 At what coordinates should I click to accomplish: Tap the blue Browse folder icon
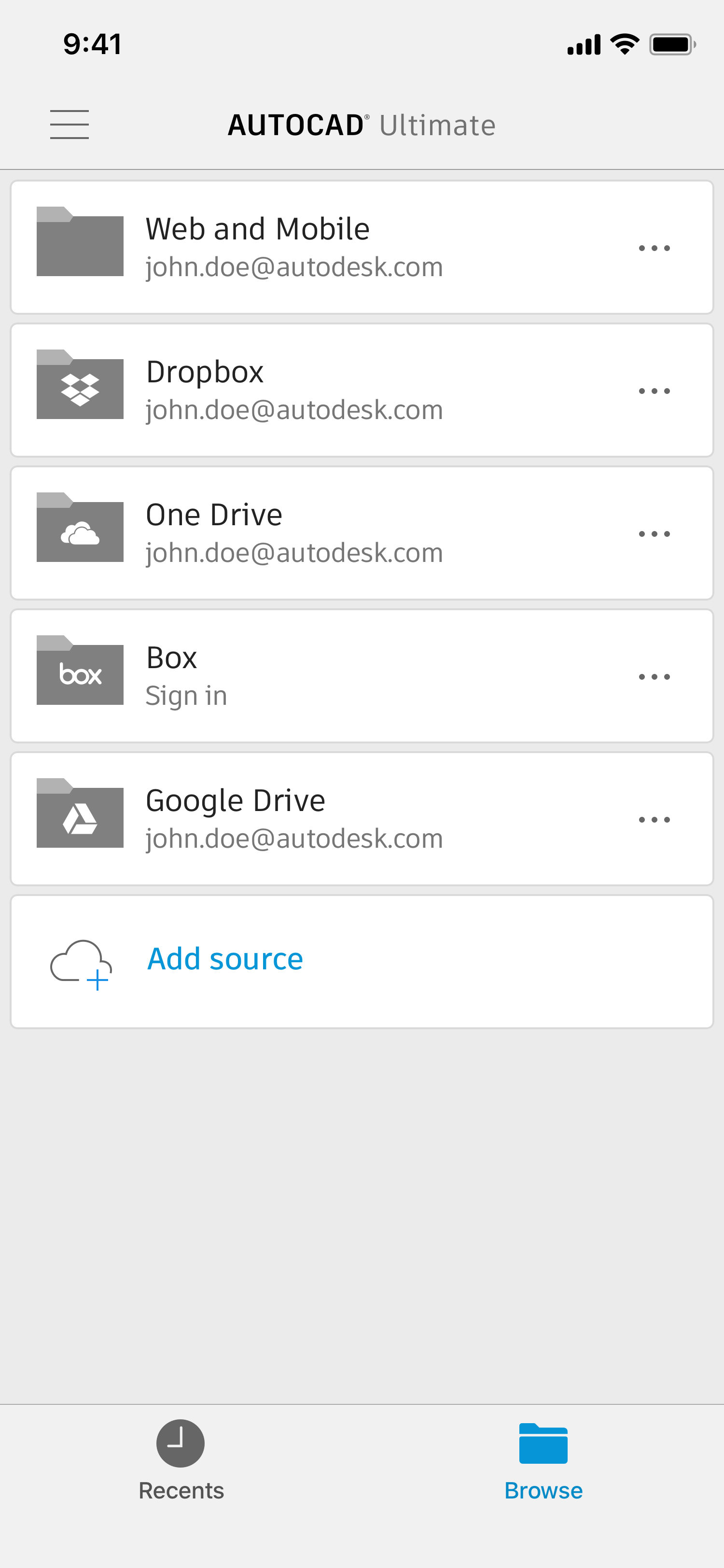[543, 1443]
